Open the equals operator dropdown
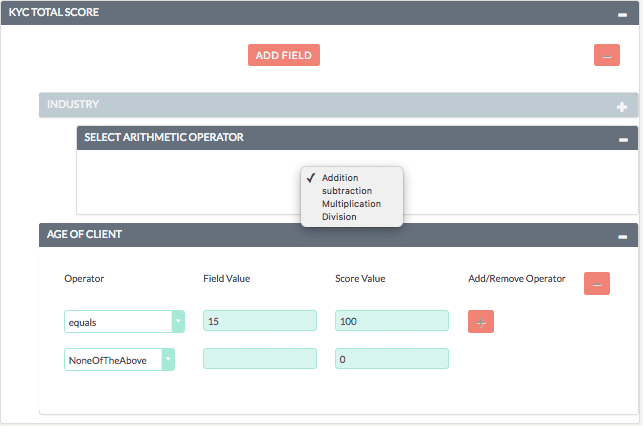 tap(125, 321)
